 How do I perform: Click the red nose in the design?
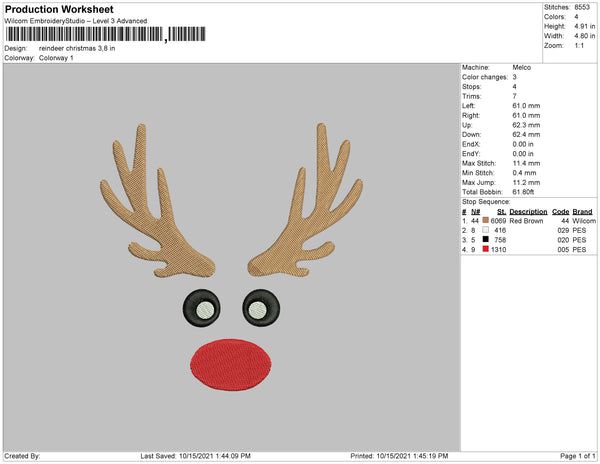coord(231,365)
